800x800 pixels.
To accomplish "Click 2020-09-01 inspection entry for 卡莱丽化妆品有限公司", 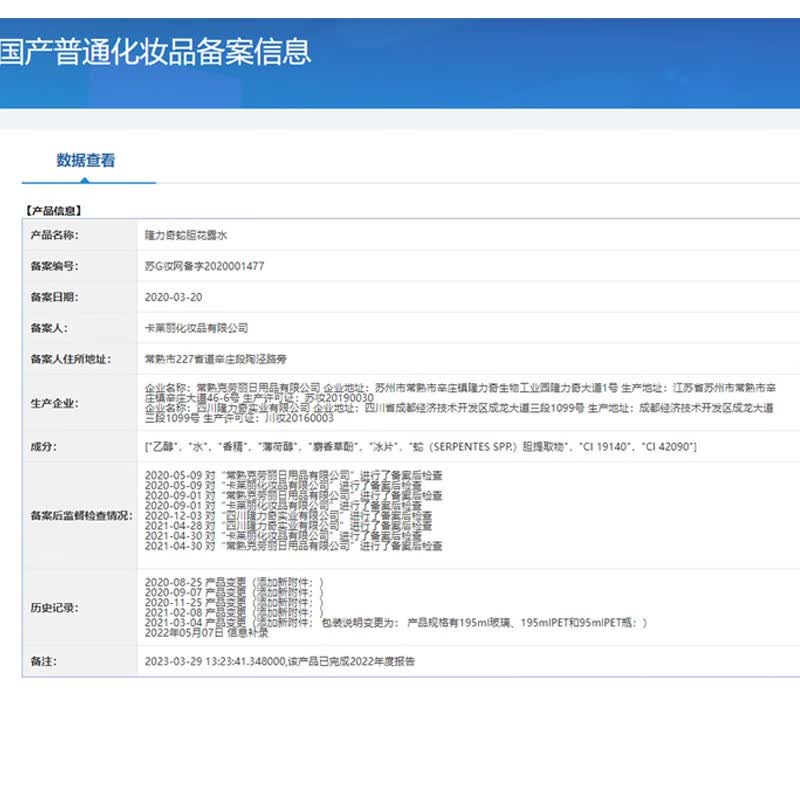I will [x=283, y=506].
